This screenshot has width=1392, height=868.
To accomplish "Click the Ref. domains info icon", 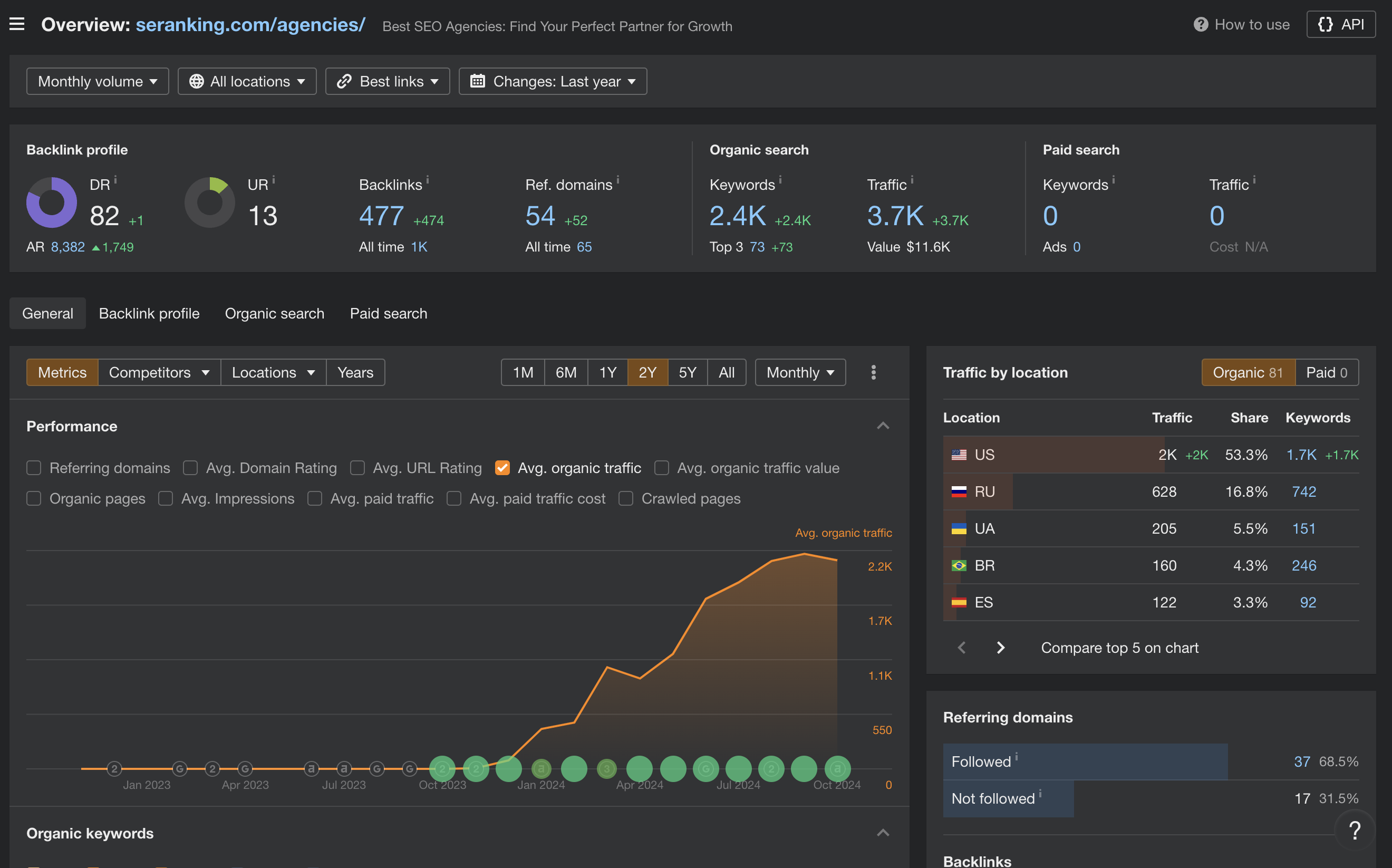I will tap(617, 180).
